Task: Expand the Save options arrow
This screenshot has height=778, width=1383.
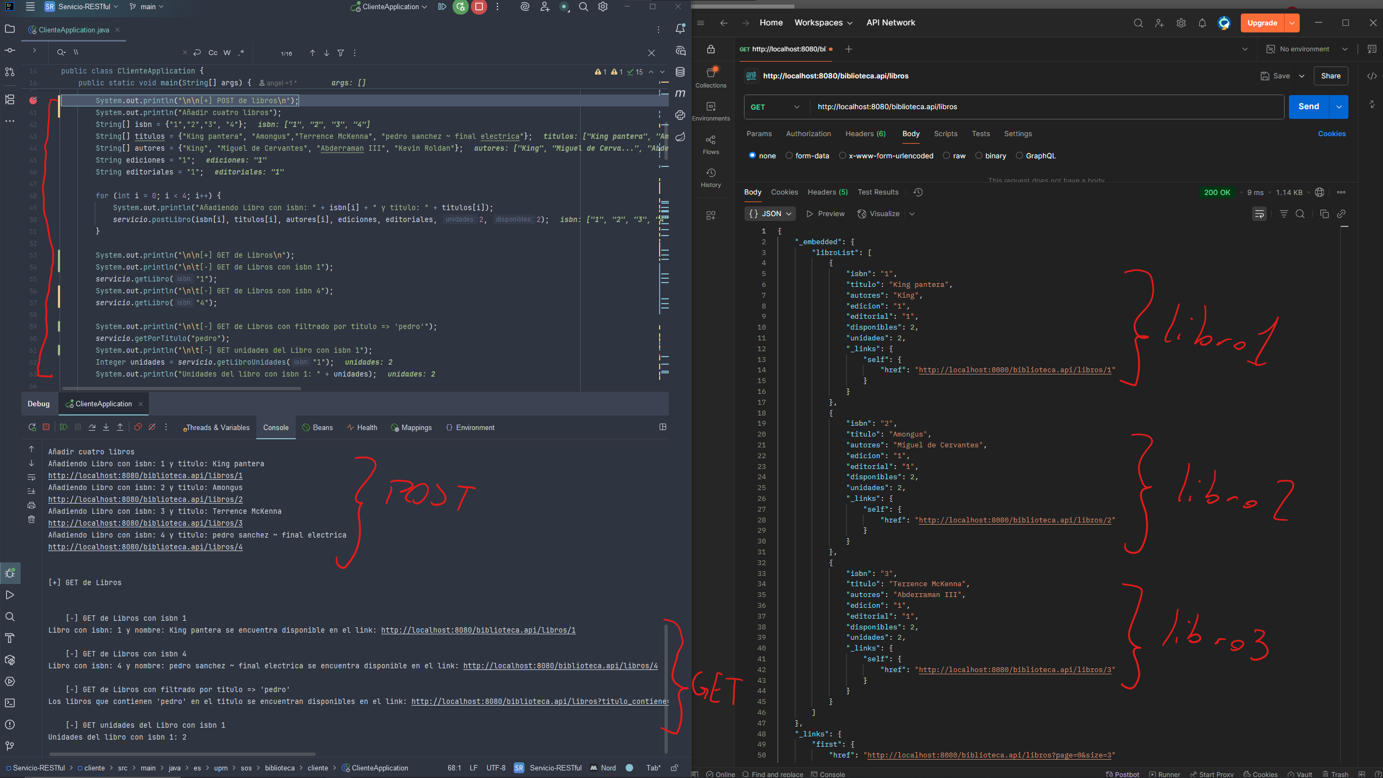Action: pos(1301,76)
